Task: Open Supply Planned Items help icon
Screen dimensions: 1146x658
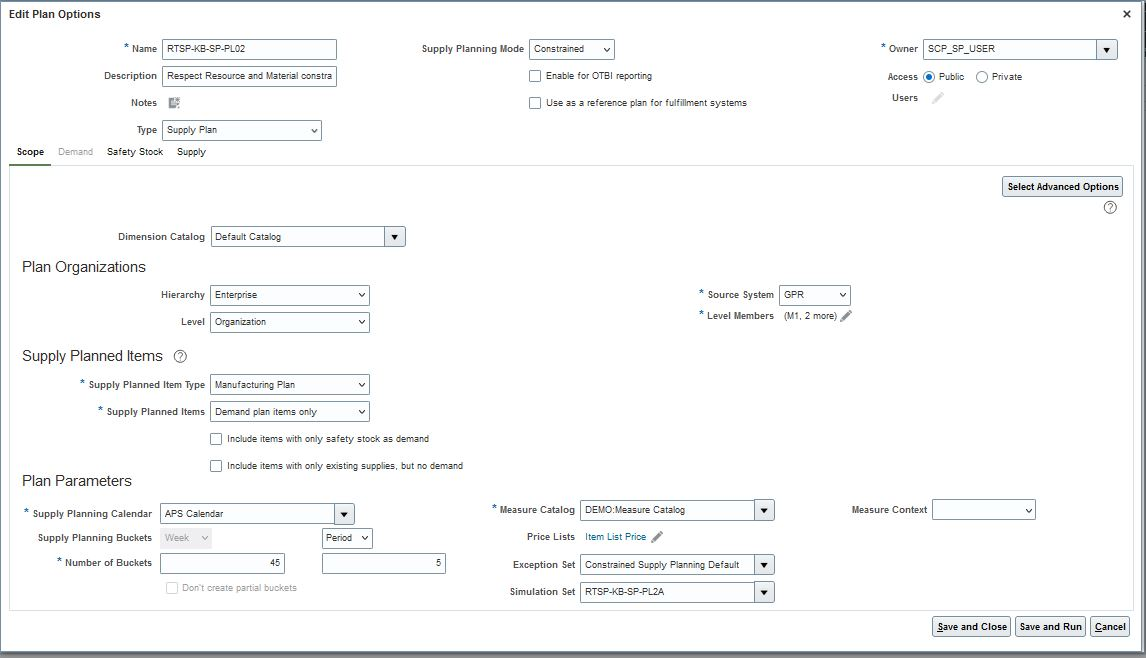Action: point(180,356)
